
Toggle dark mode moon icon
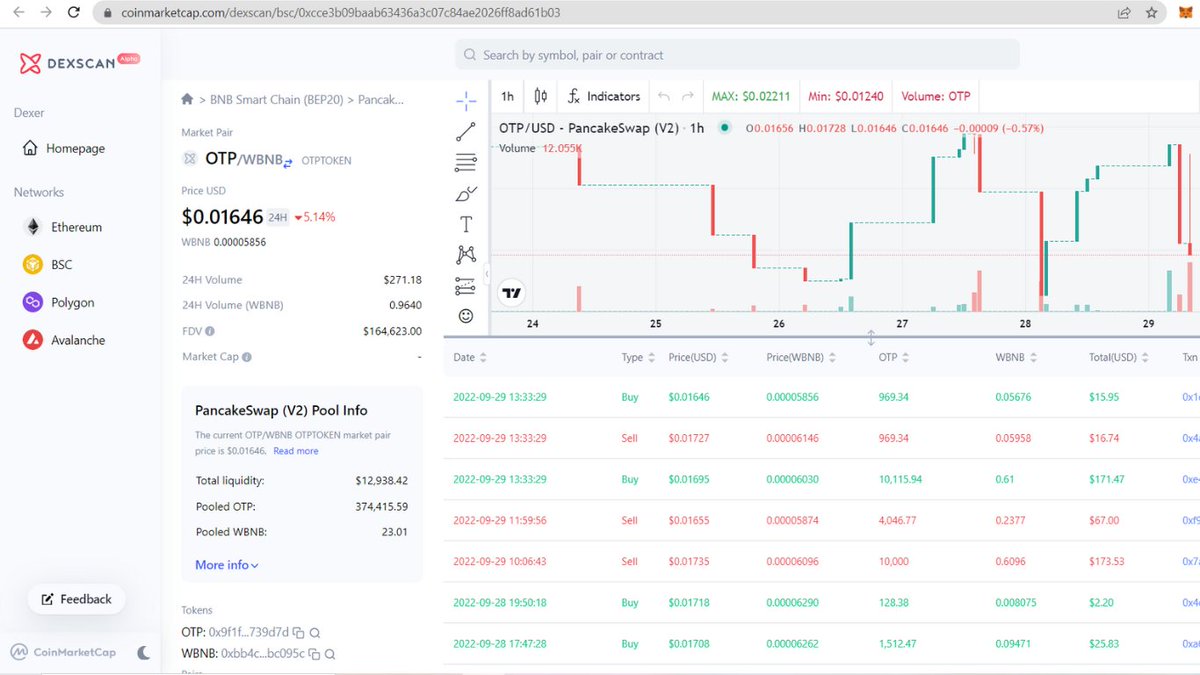[144, 652]
